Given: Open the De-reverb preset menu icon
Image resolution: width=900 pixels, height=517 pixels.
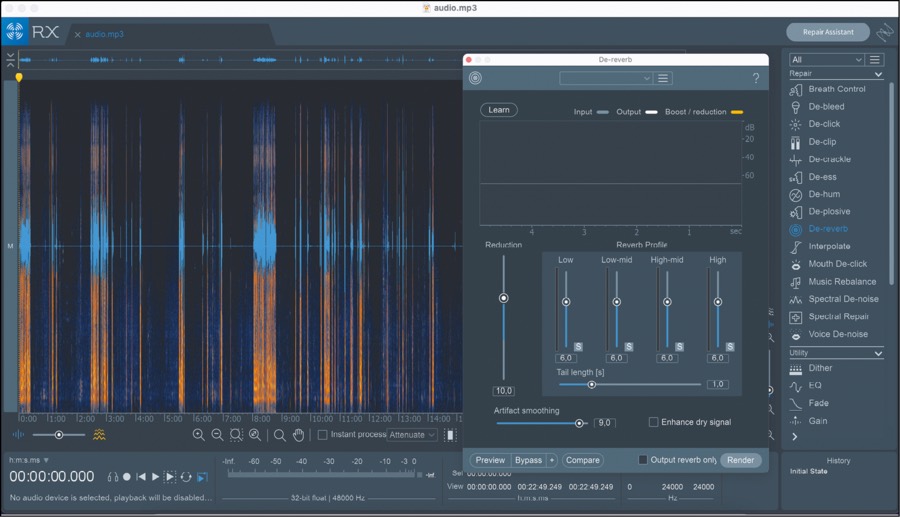Looking at the screenshot, I should click(x=663, y=78).
